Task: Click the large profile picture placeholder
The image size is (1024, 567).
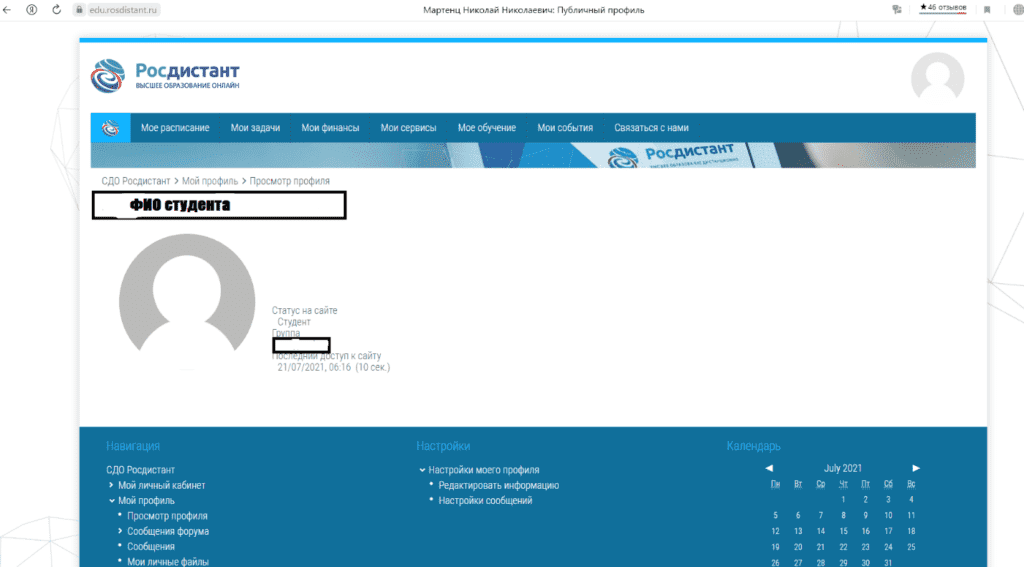Action: (x=187, y=301)
